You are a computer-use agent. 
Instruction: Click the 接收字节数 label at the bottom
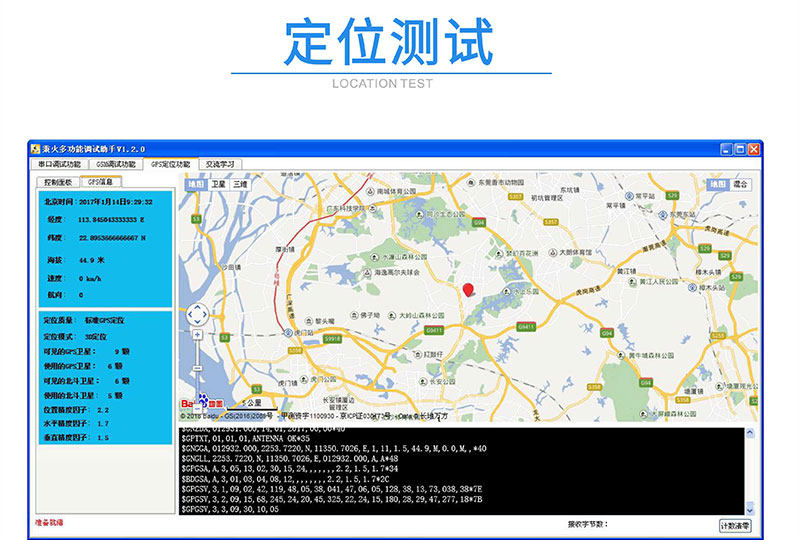point(588,524)
